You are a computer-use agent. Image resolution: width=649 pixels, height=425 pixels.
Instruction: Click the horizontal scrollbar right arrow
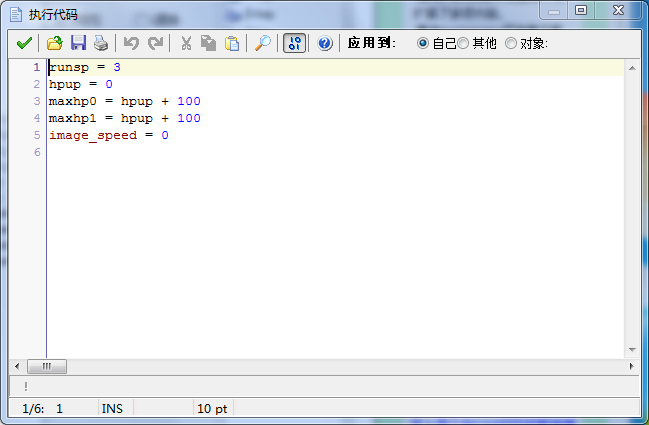(x=632, y=366)
